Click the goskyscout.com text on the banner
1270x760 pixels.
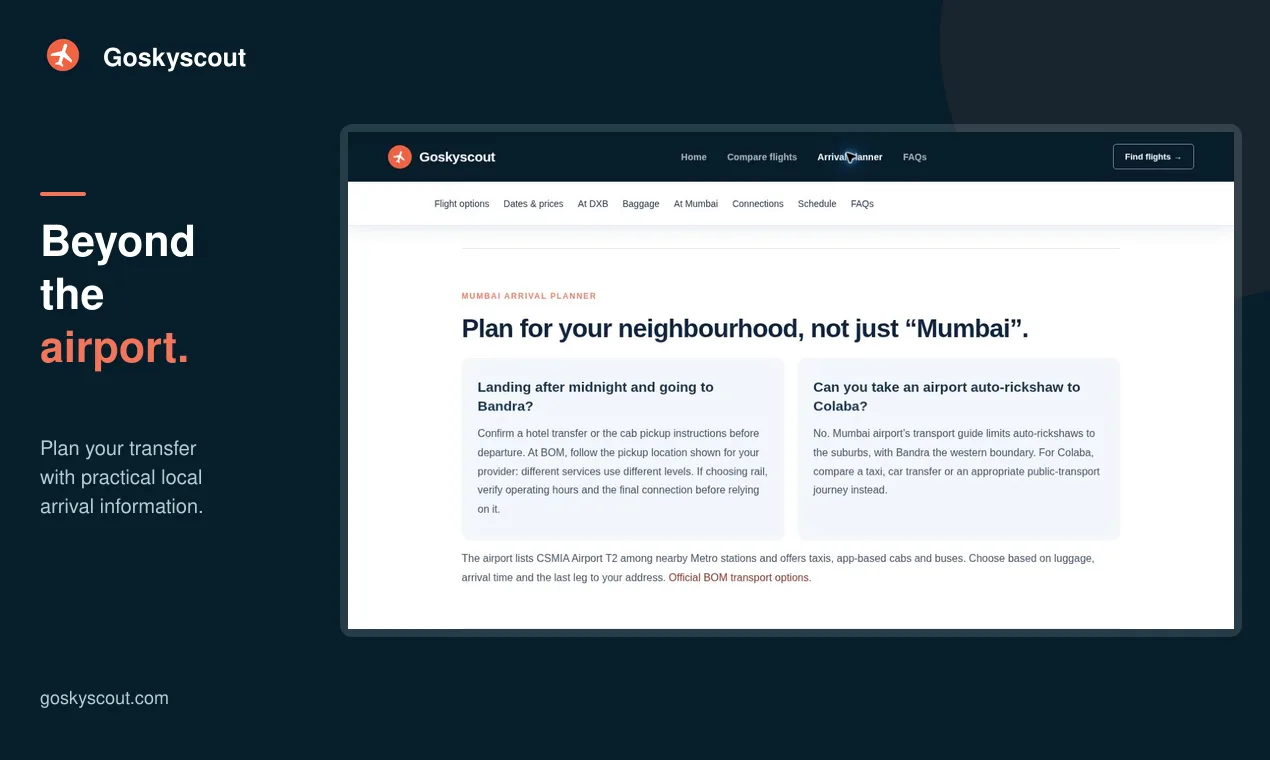pos(104,698)
